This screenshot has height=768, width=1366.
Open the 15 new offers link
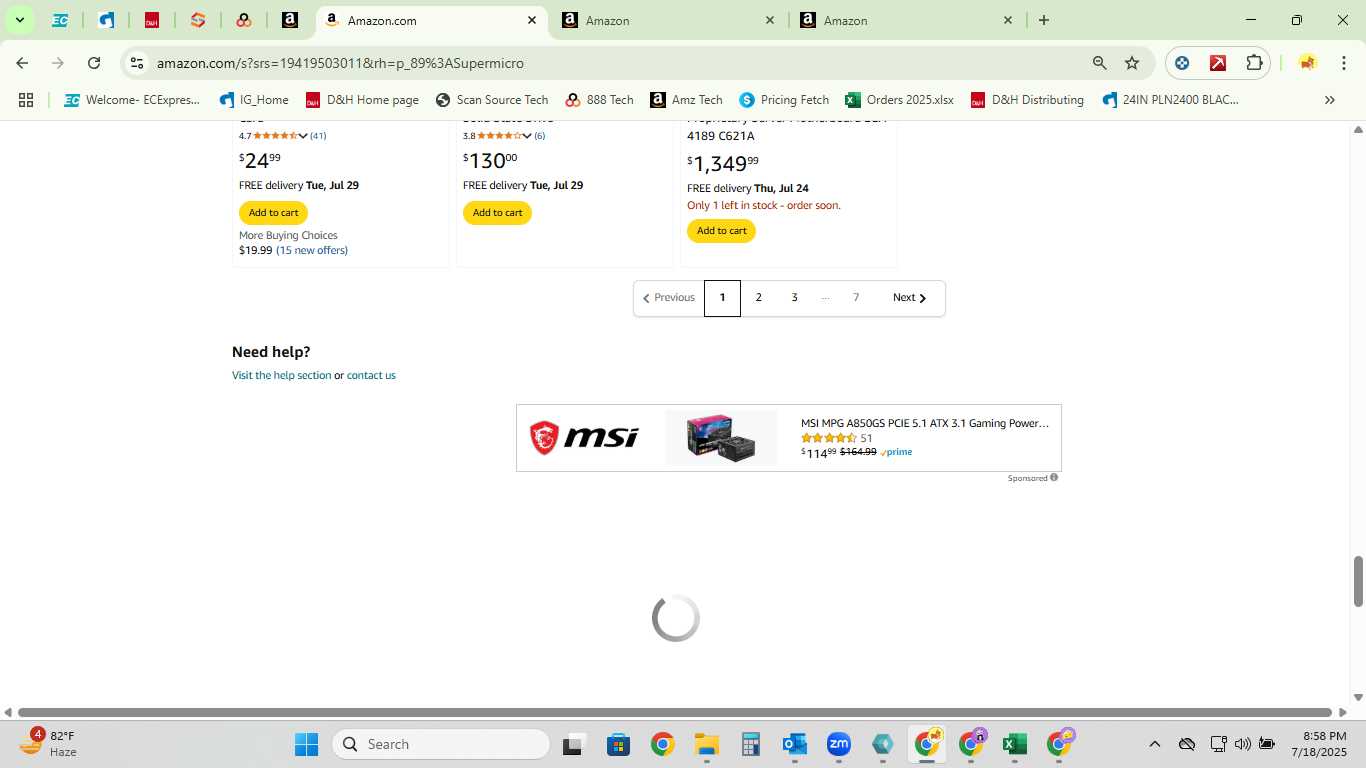tap(312, 250)
